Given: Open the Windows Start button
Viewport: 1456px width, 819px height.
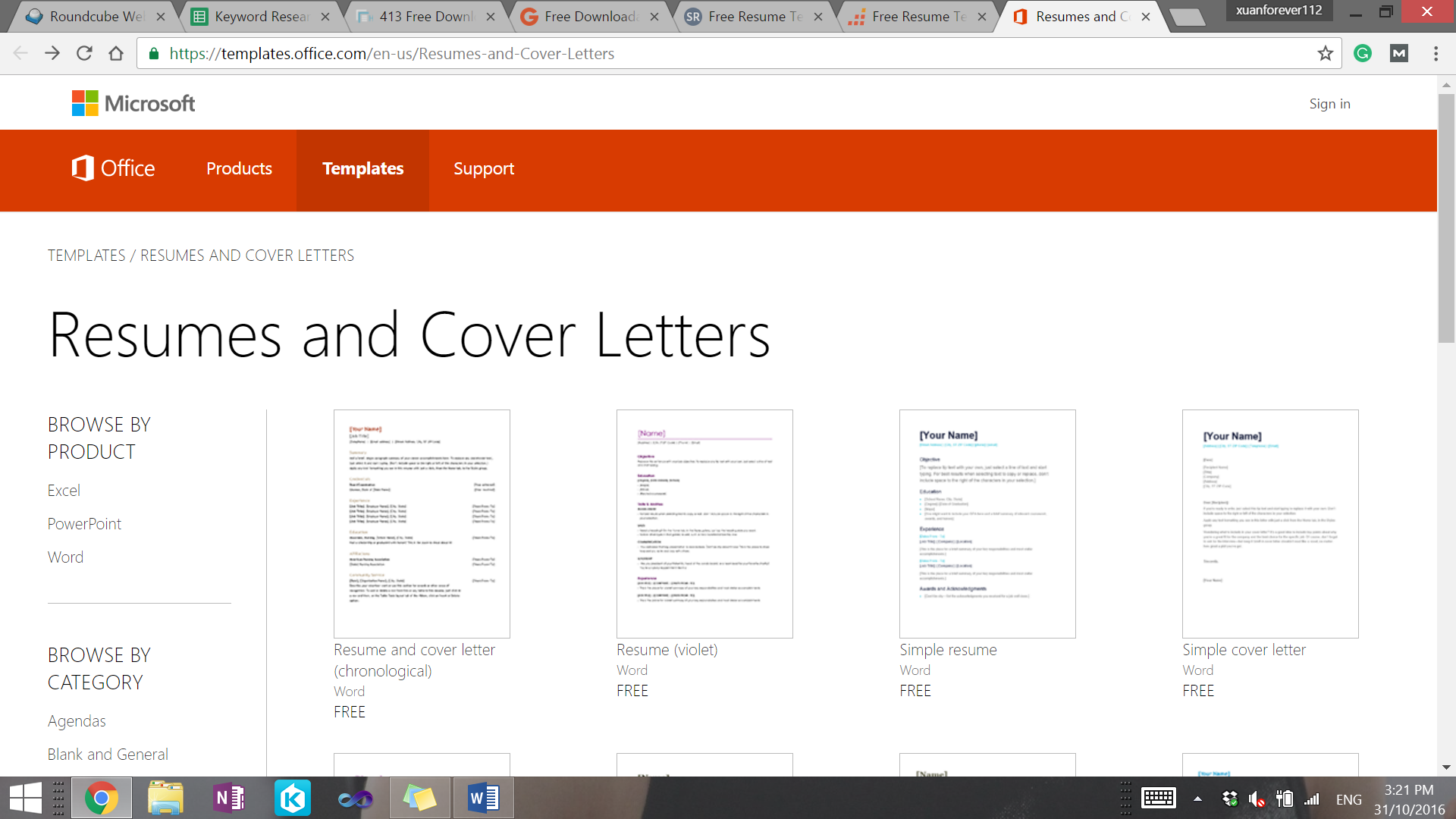Looking at the screenshot, I should (26, 798).
